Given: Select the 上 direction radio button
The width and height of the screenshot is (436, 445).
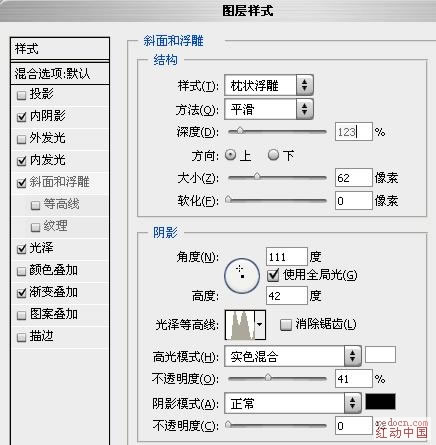Looking at the screenshot, I should pyautogui.click(x=231, y=155).
